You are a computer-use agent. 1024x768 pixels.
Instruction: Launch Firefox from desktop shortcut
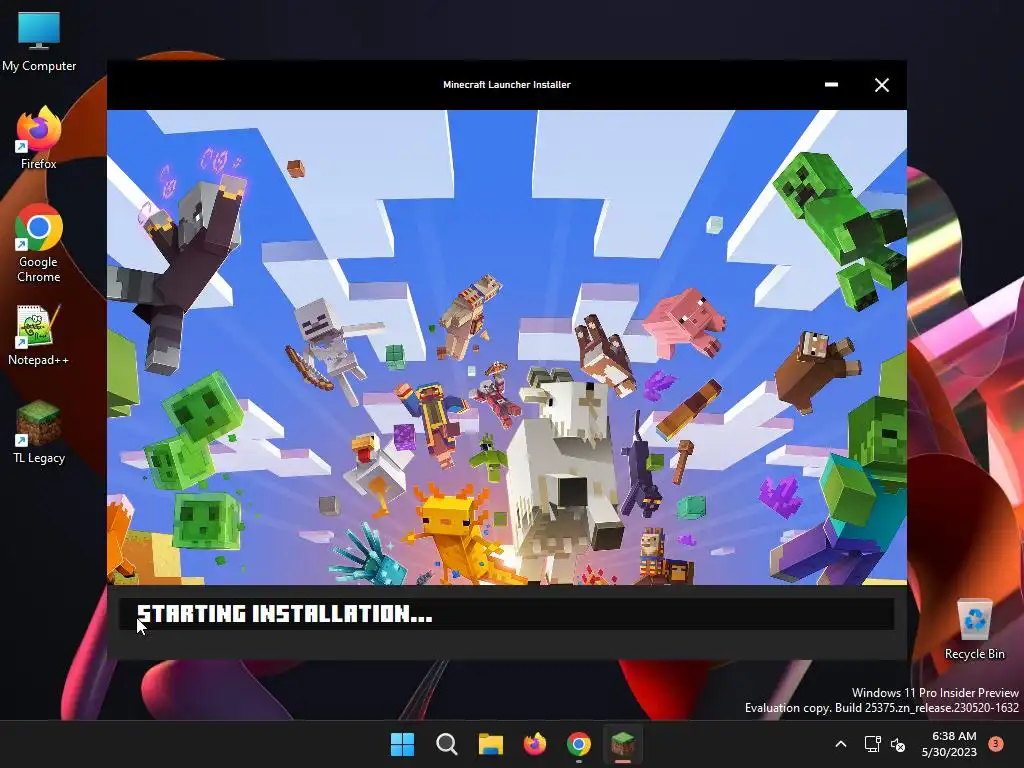point(39,138)
